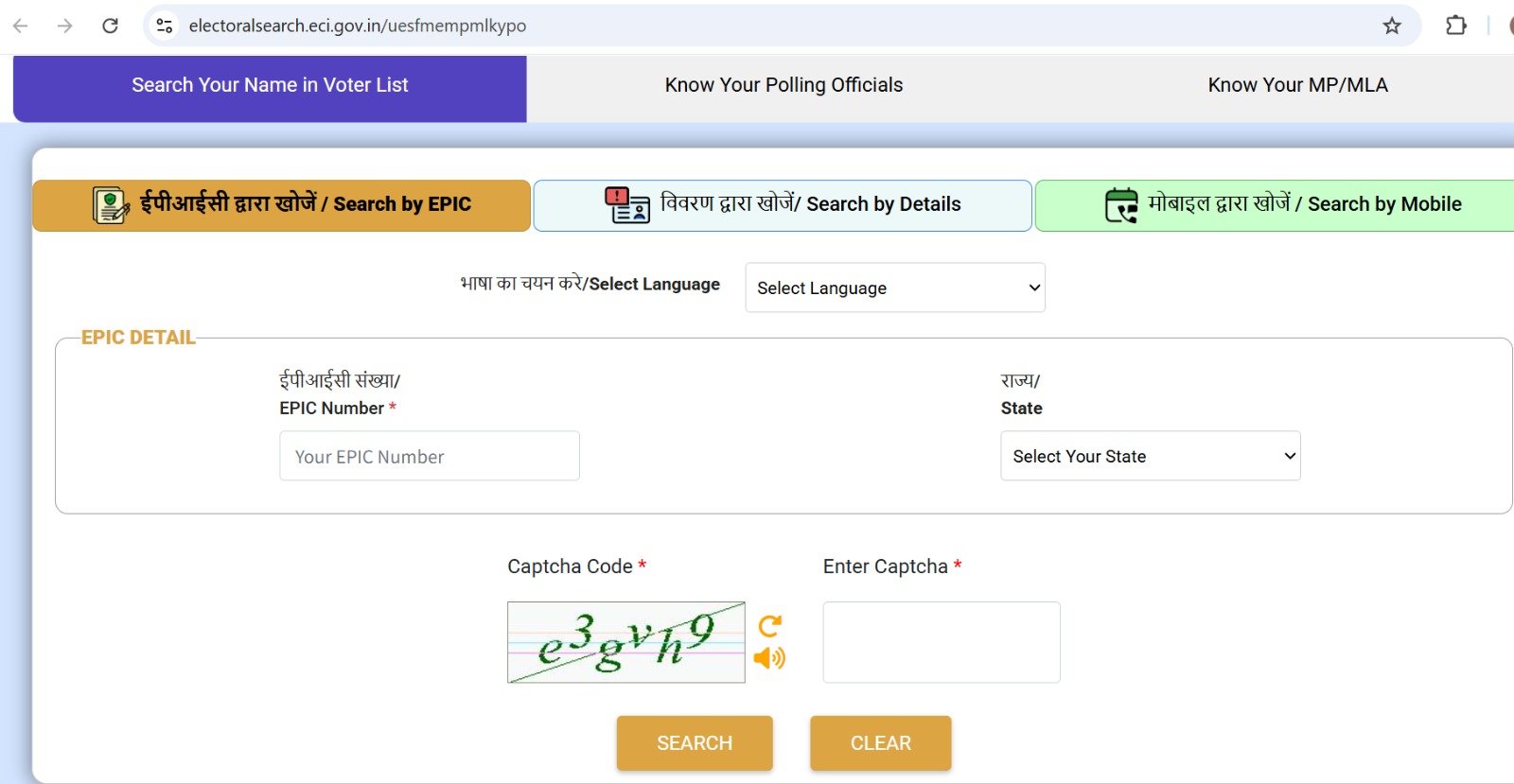Go to the Know Your MP/MLA tab
Screen dimensions: 1514x784
tap(1297, 86)
